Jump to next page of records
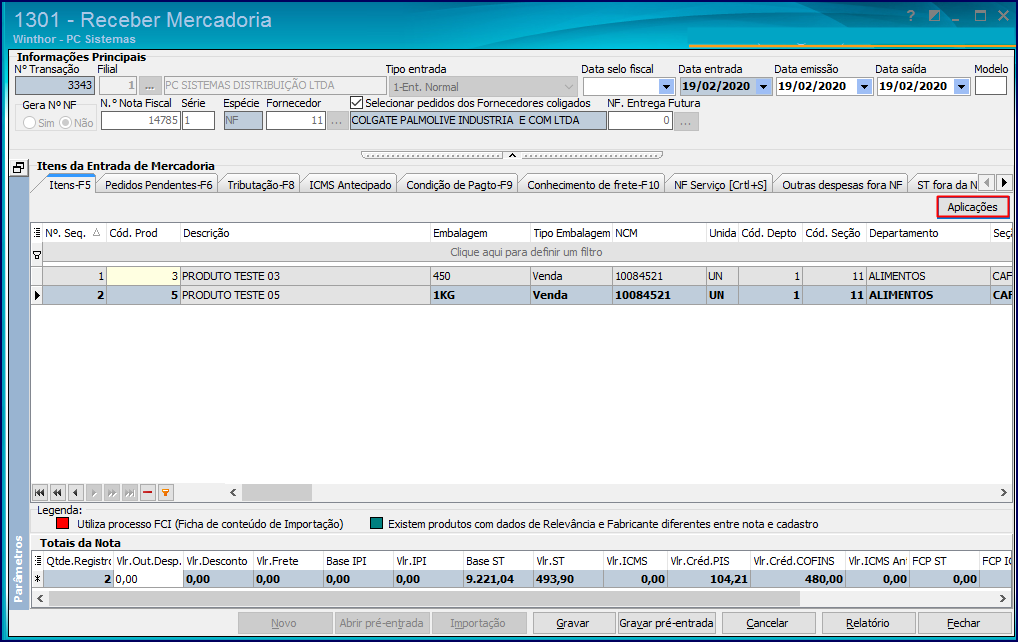The image size is (1018, 642). click(x=112, y=493)
